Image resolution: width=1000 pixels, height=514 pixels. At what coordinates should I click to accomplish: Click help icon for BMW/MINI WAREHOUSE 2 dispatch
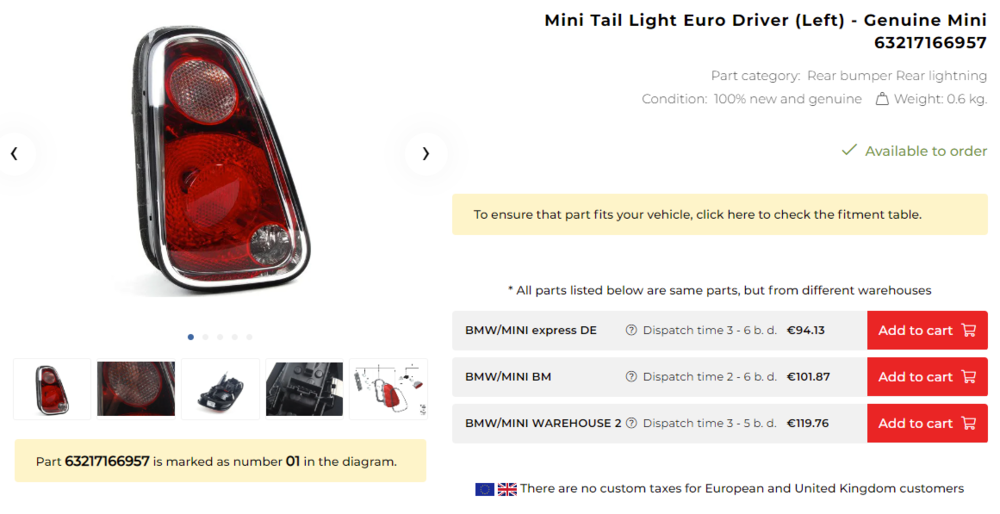click(x=631, y=423)
